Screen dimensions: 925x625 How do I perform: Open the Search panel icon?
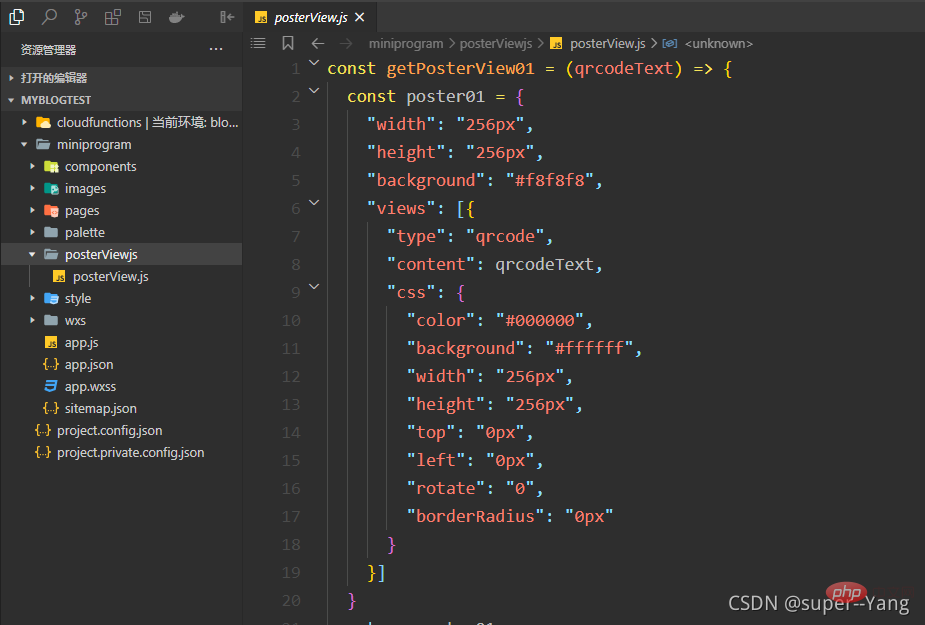click(x=49, y=17)
